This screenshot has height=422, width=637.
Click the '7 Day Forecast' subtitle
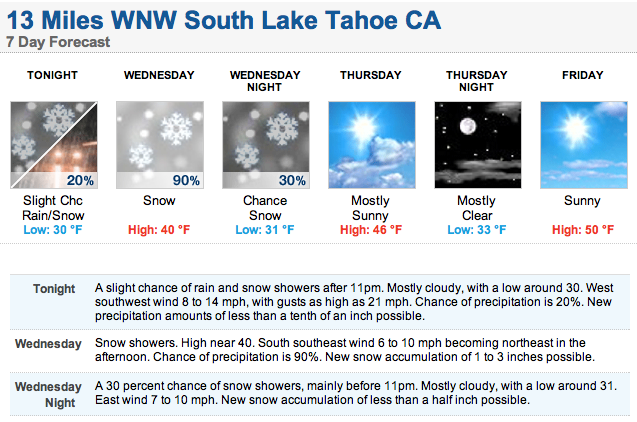(58, 42)
